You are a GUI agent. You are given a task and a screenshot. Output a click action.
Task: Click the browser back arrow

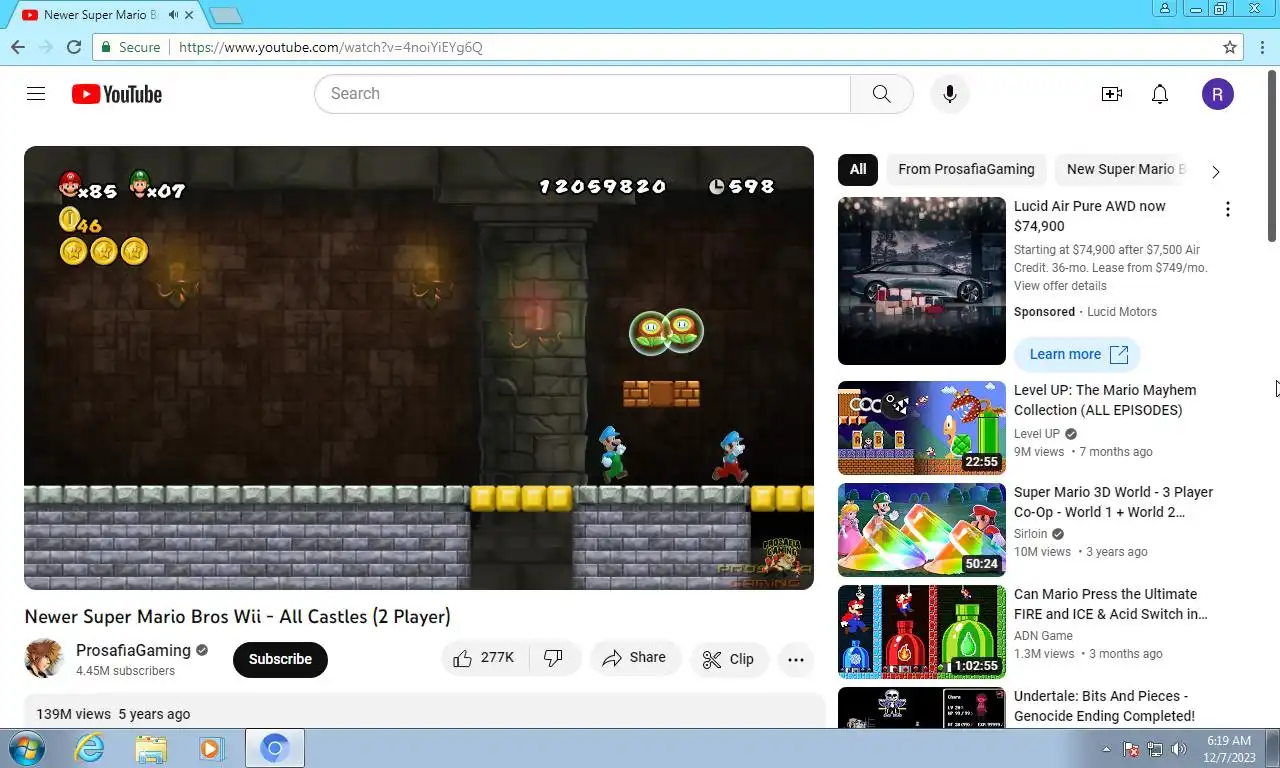[18, 47]
